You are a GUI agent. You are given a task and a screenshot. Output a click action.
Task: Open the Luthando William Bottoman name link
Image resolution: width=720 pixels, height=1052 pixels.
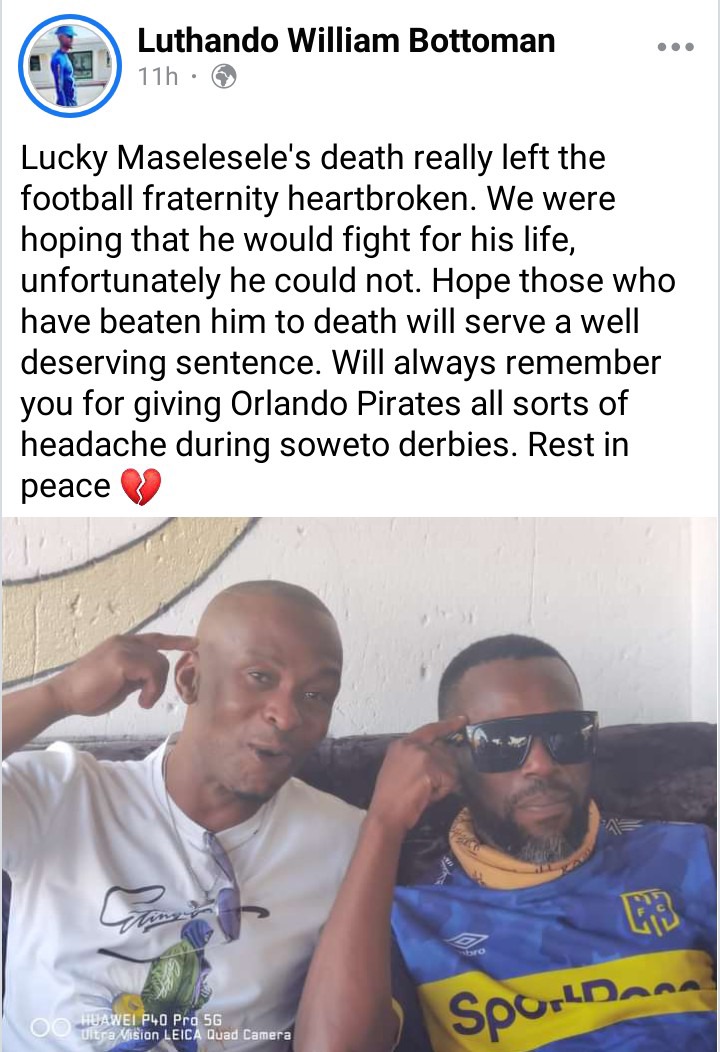pos(346,40)
